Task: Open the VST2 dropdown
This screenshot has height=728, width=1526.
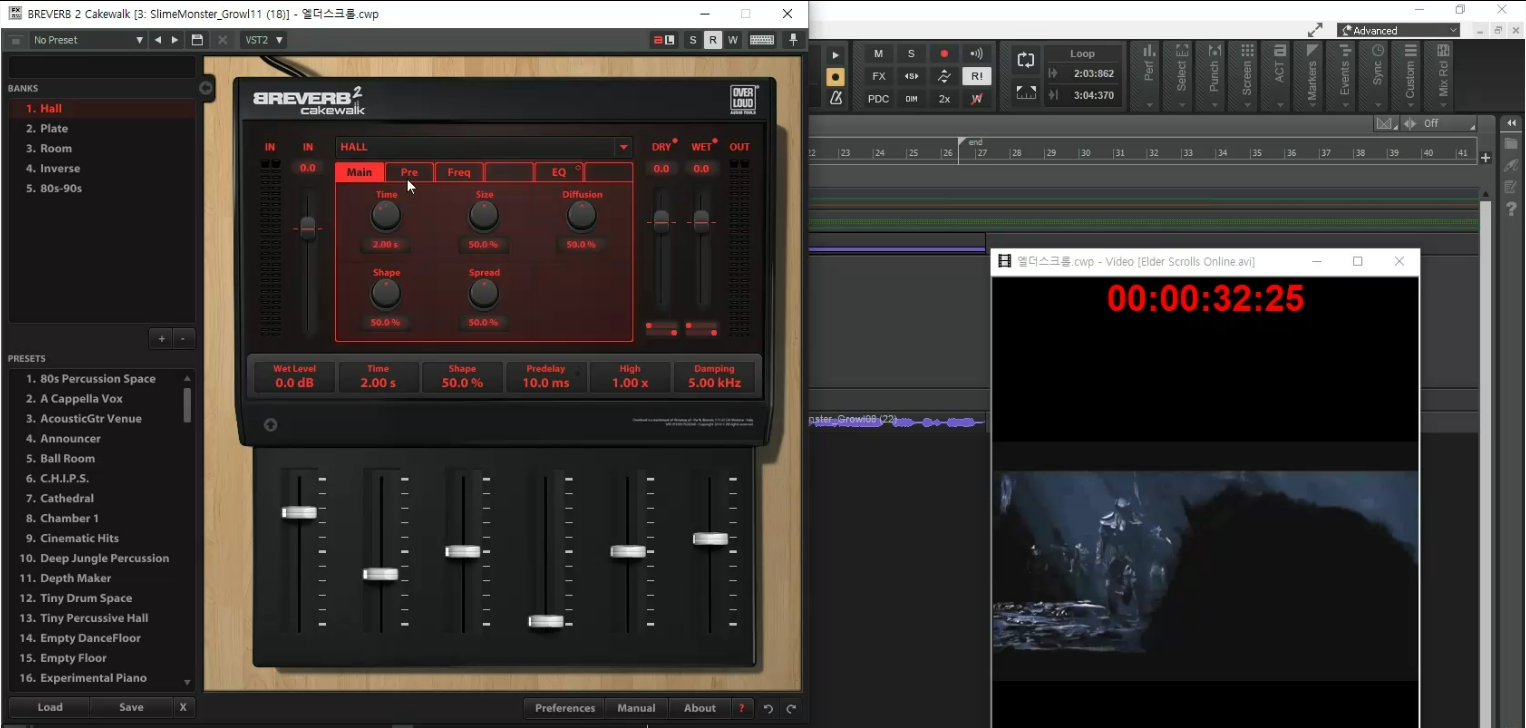Action: pyautogui.click(x=264, y=40)
